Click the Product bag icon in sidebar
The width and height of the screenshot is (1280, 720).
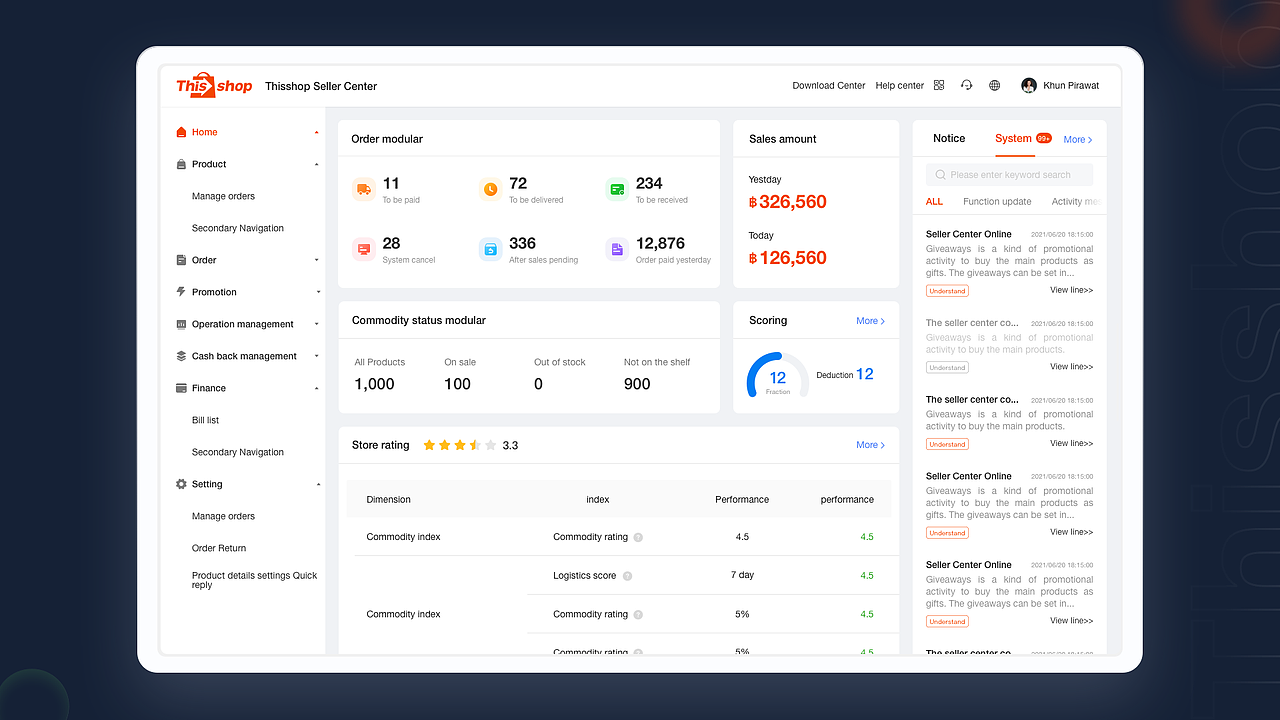click(x=181, y=164)
